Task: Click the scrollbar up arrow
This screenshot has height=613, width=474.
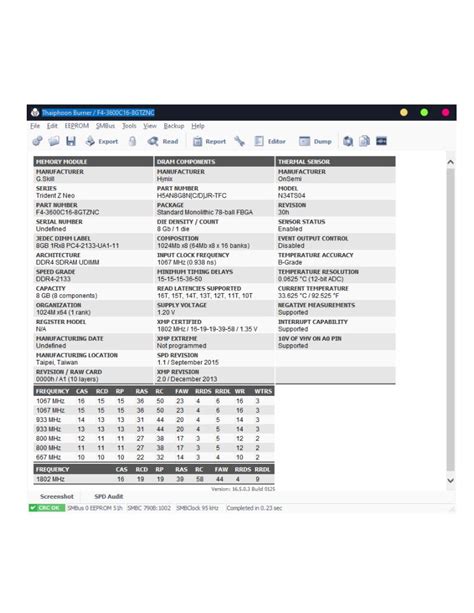Action: (451, 162)
